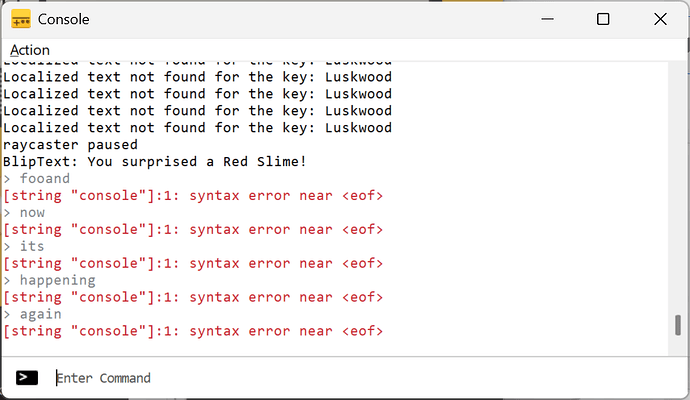Click the "raycaster paused" log line
This screenshot has width=690, height=400.
pos(70,145)
